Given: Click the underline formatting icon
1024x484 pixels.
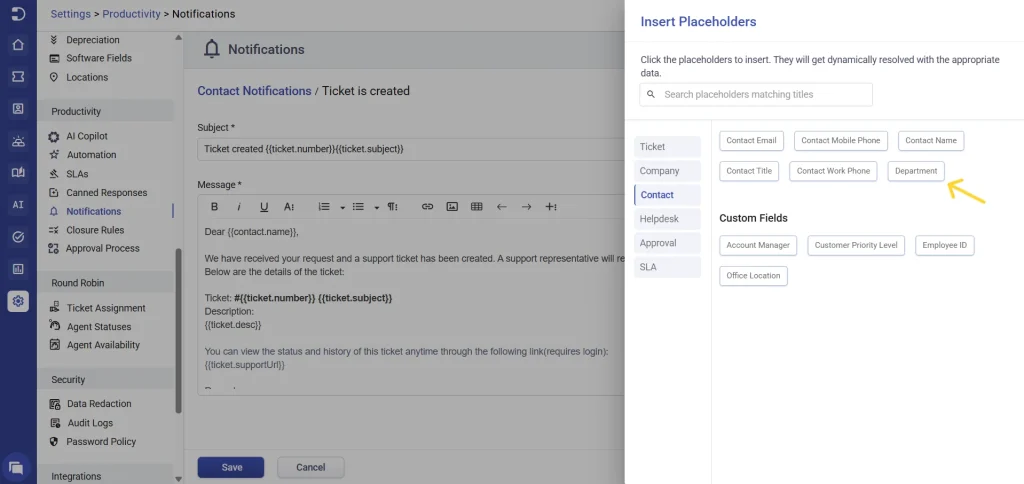Looking at the screenshot, I should coord(264,207).
